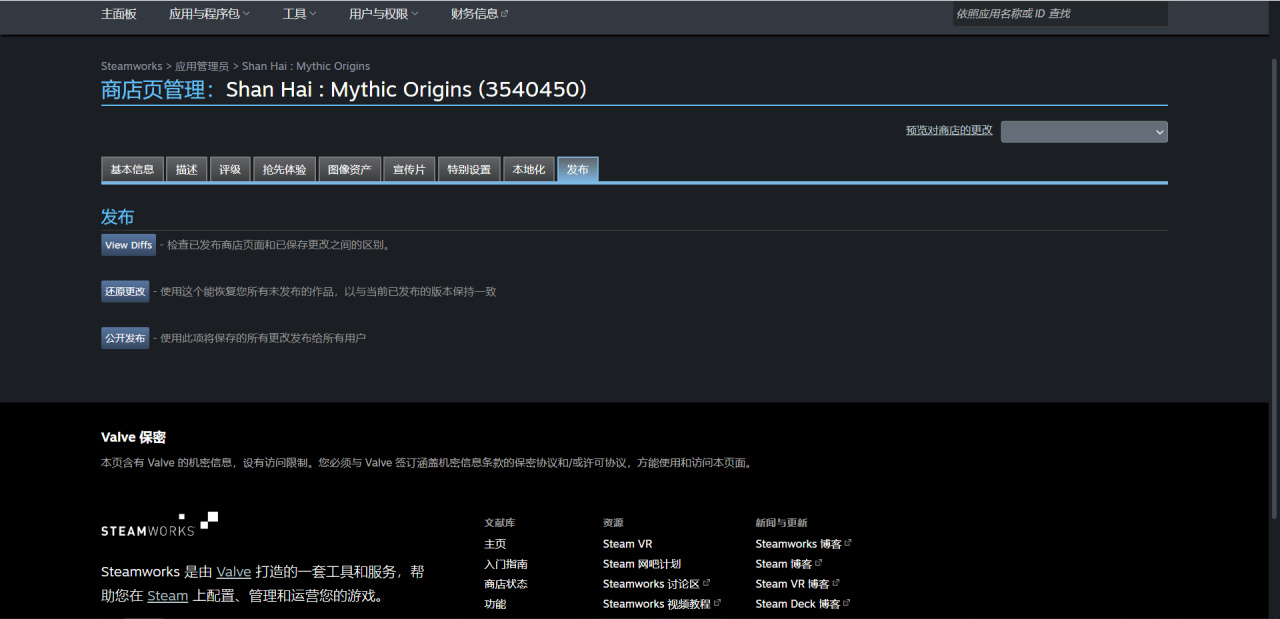Open 主页 under 文献库
1280x619 pixels.
495,544
